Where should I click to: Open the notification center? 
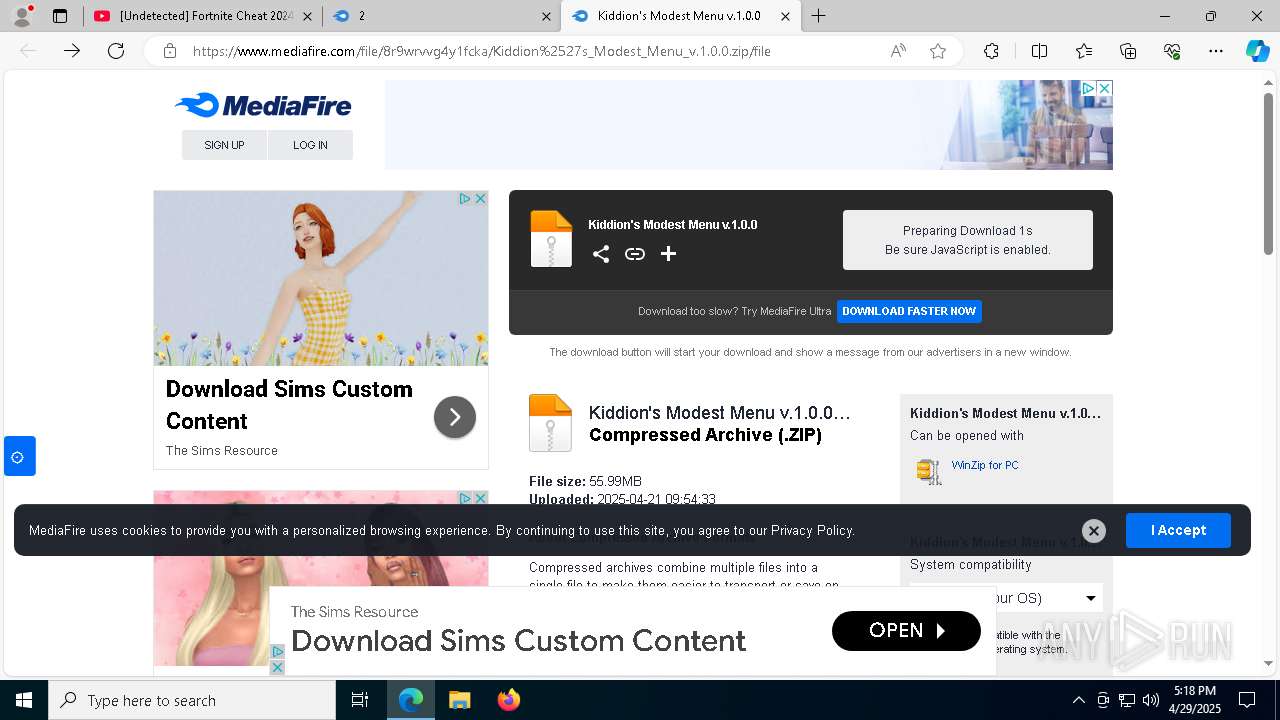(x=1247, y=700)
